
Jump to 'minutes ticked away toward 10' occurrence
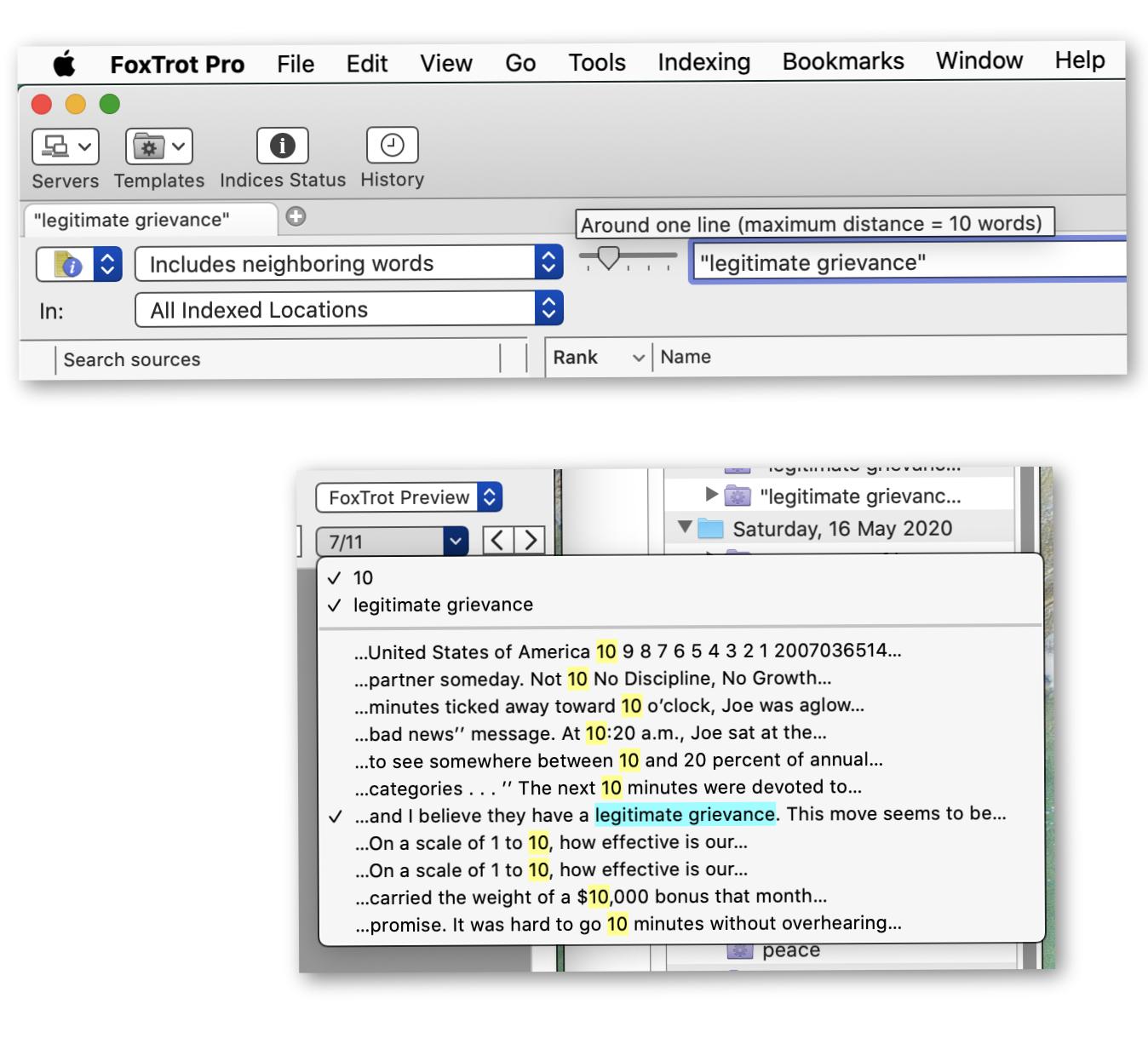[609, 706]
